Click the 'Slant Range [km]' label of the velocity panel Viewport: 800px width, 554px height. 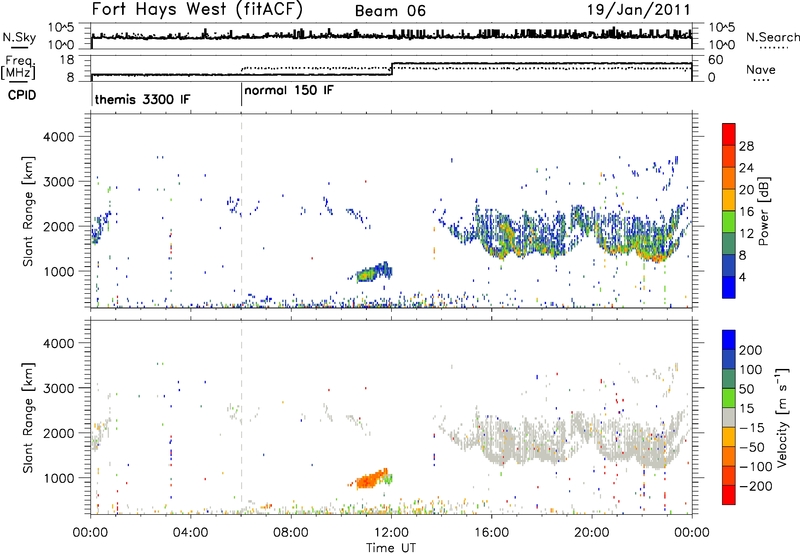(x=28, y=417)
